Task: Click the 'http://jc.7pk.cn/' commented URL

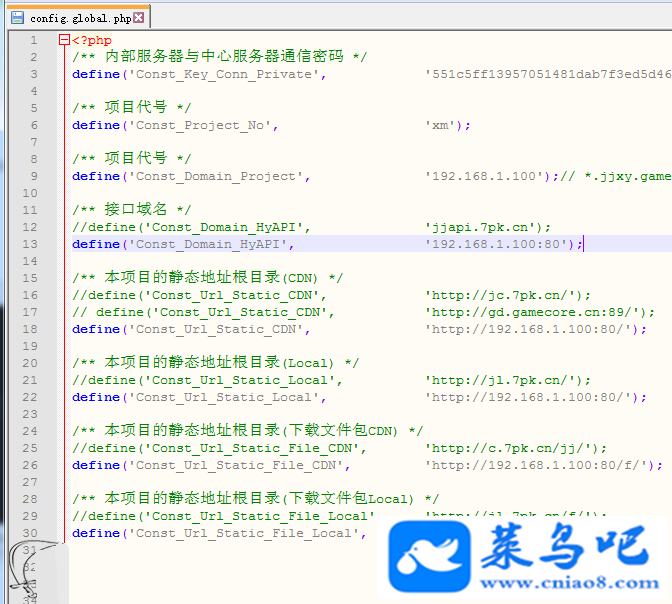Action: [501, 295]
